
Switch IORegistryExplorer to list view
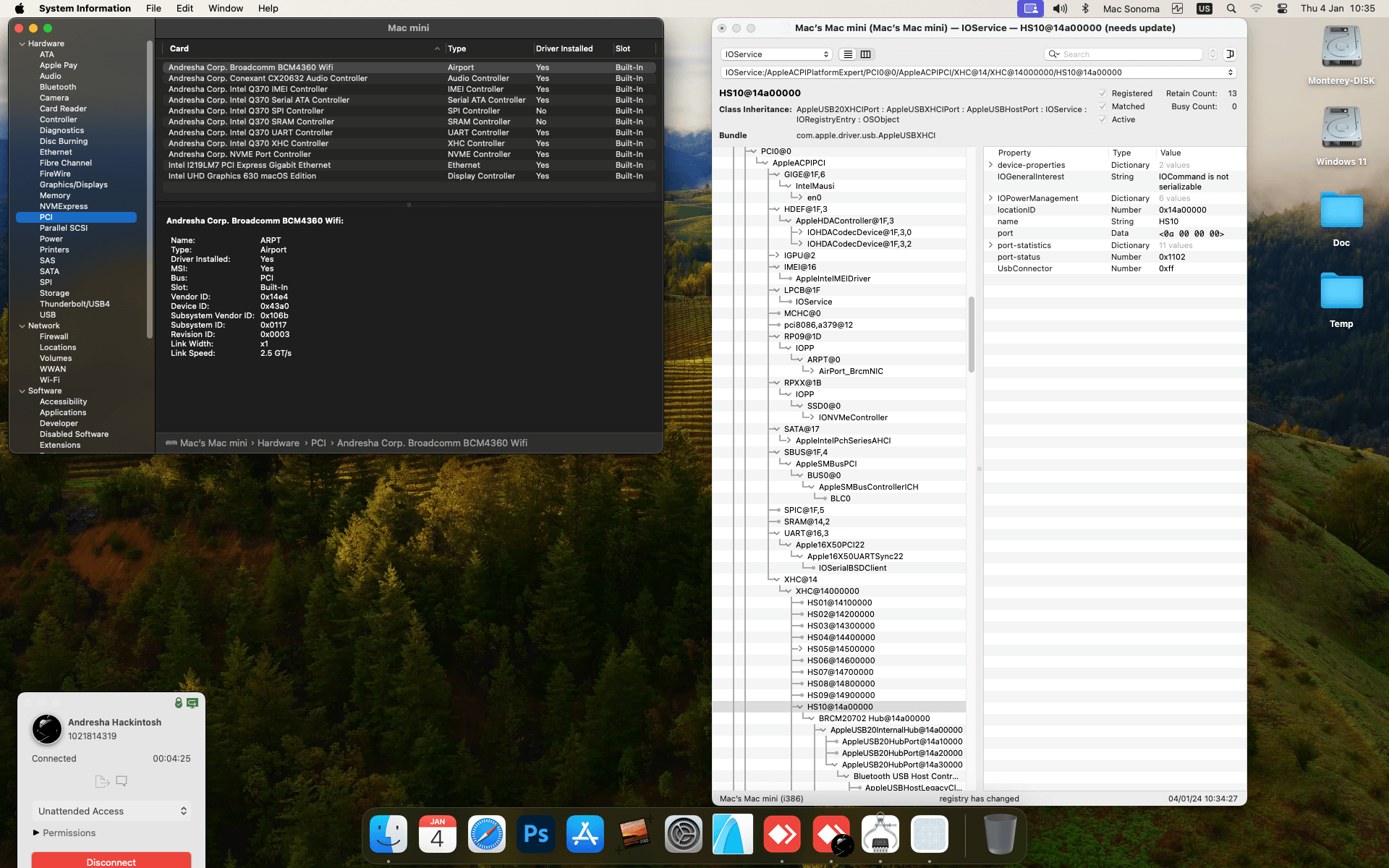click(848, 54)
